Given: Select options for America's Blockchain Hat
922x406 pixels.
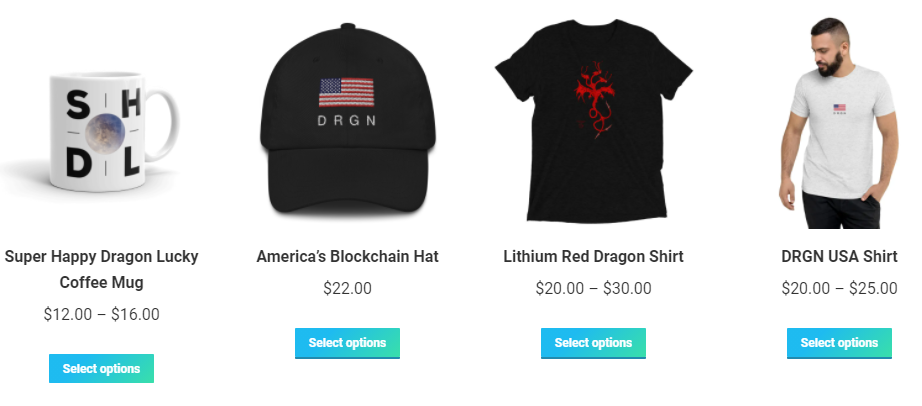Looking at the screenshot, I should [x=347, y=343].
